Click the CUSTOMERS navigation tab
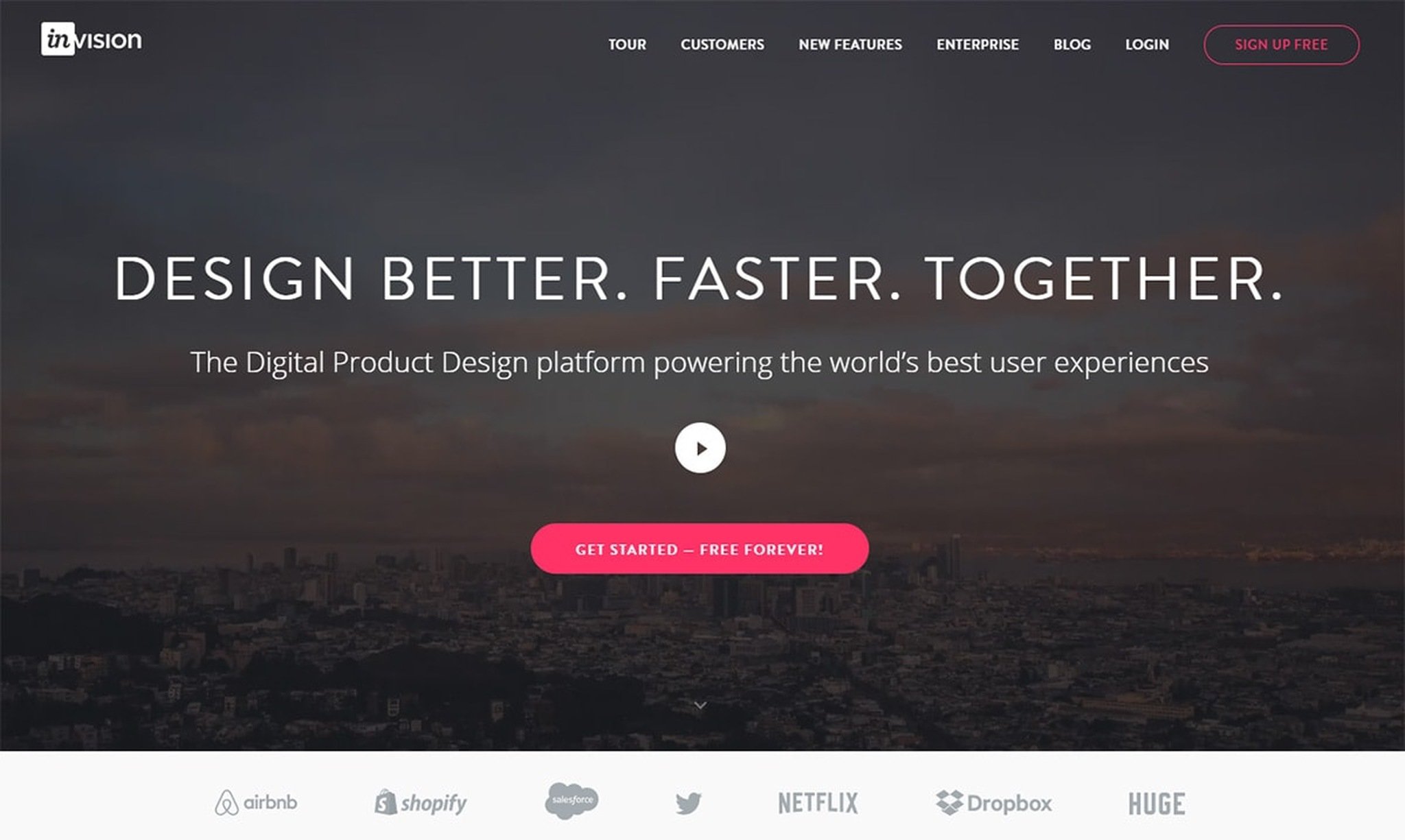1405x840 pixels. [x=722, y=45]
